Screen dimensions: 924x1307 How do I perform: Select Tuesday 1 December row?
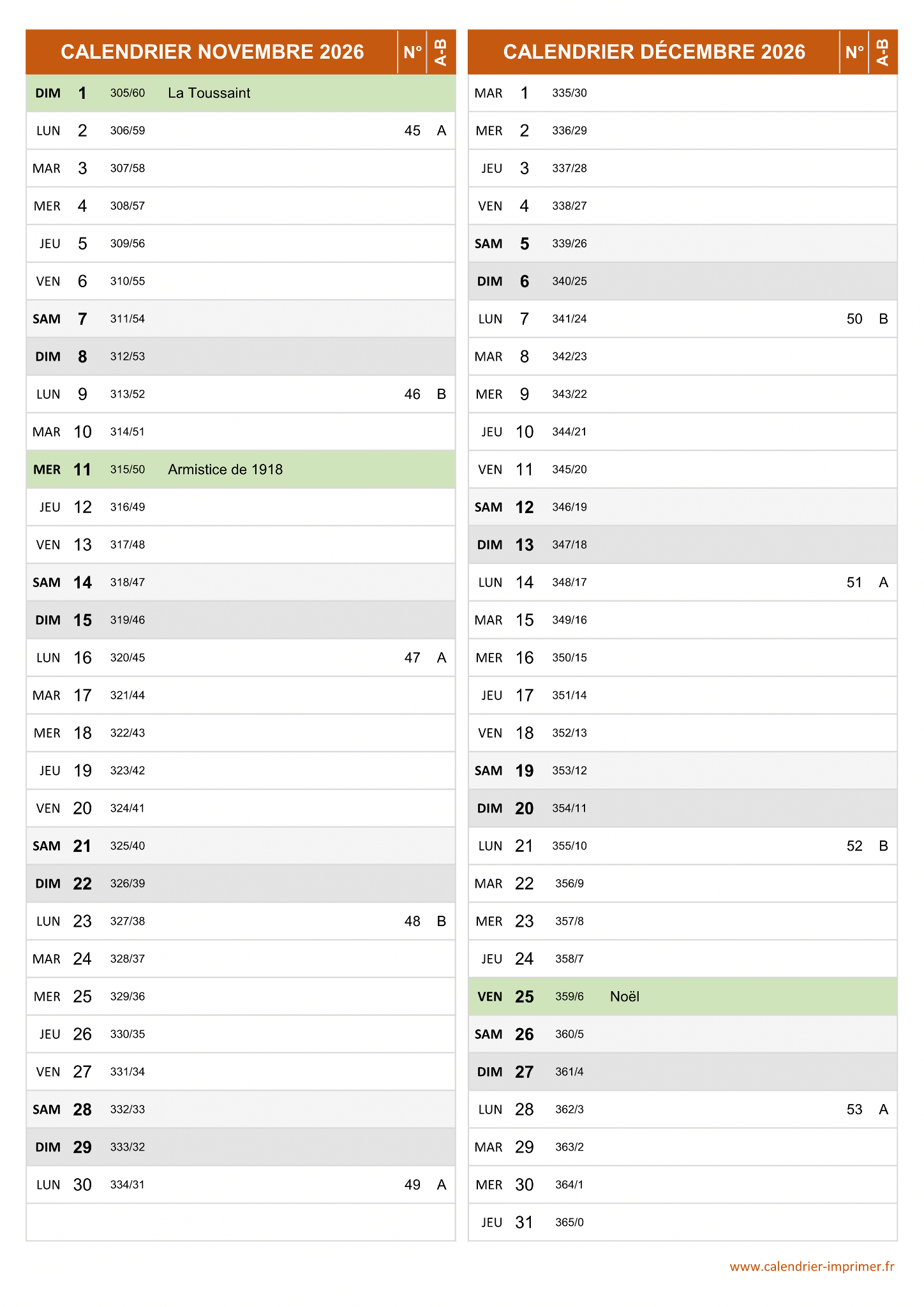click(x=683, y=93)
